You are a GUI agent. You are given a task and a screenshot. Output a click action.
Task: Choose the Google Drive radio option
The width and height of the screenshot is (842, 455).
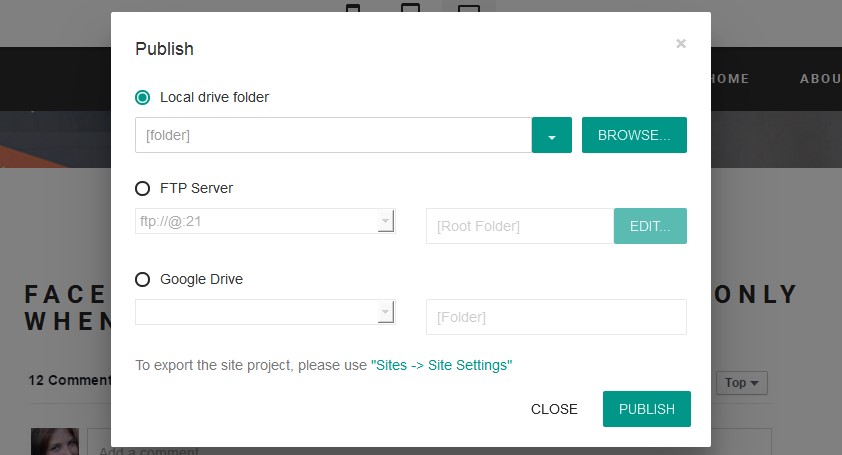(x=142, y=279)
